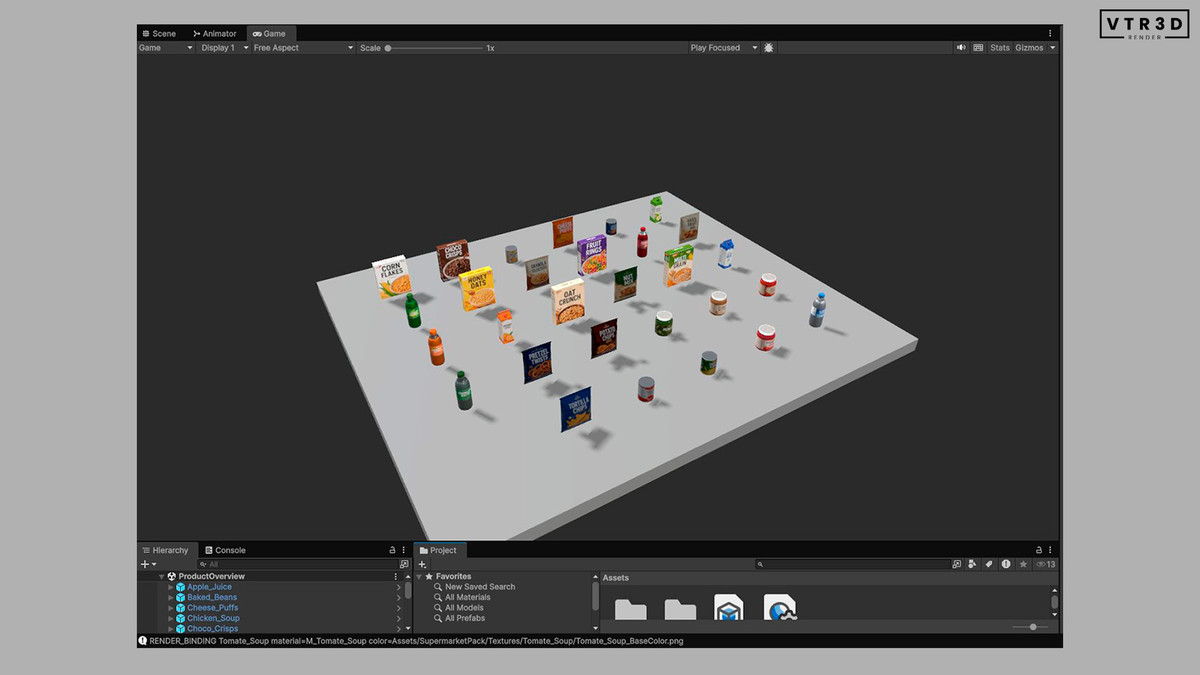Screen dimensions: 1200x675
Task: Open the Console tab
Action: click(x=225, y=550)
